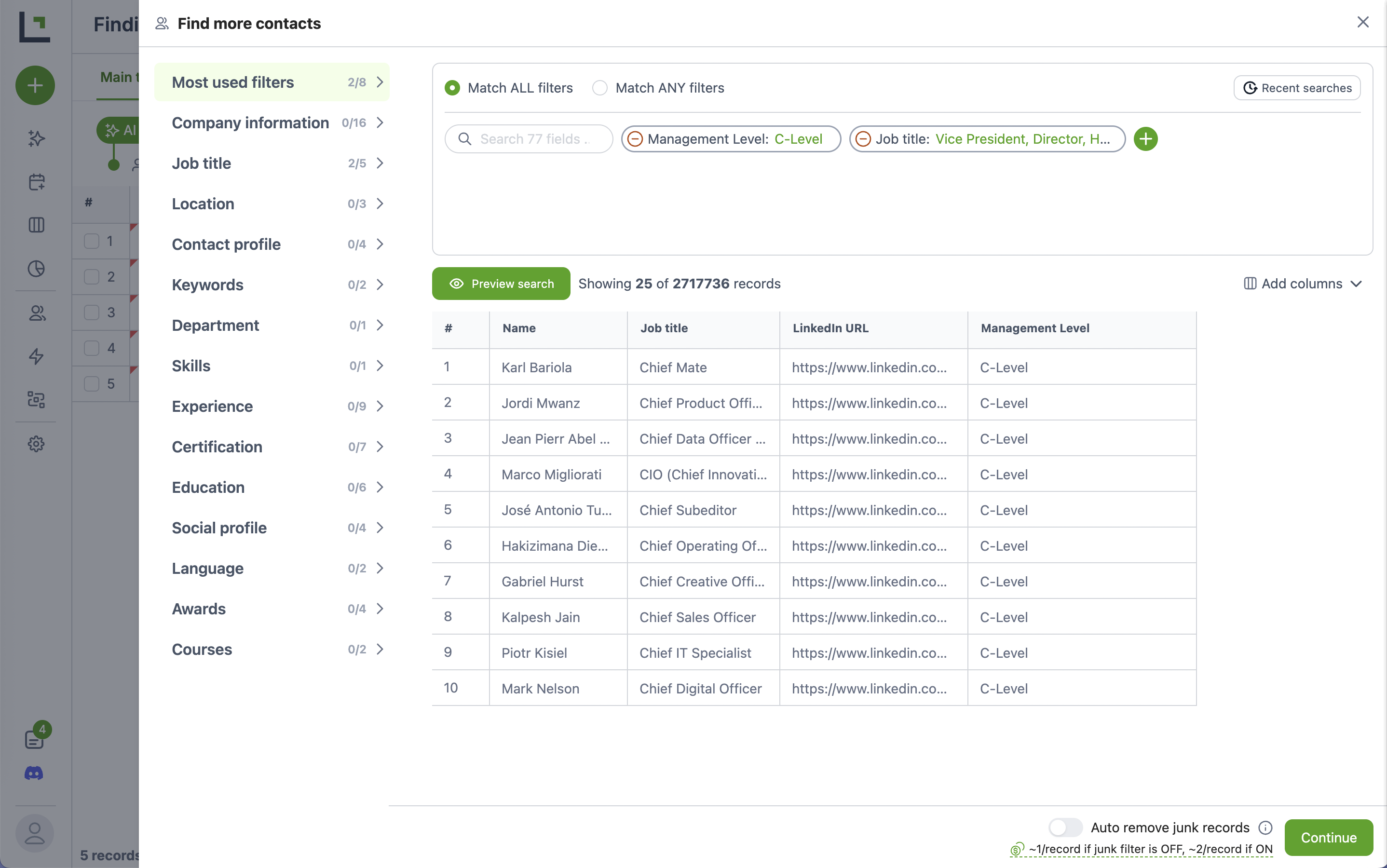Click the app logo at top left
Viewport: 1387px width, 868px height.
pos(34,27)
